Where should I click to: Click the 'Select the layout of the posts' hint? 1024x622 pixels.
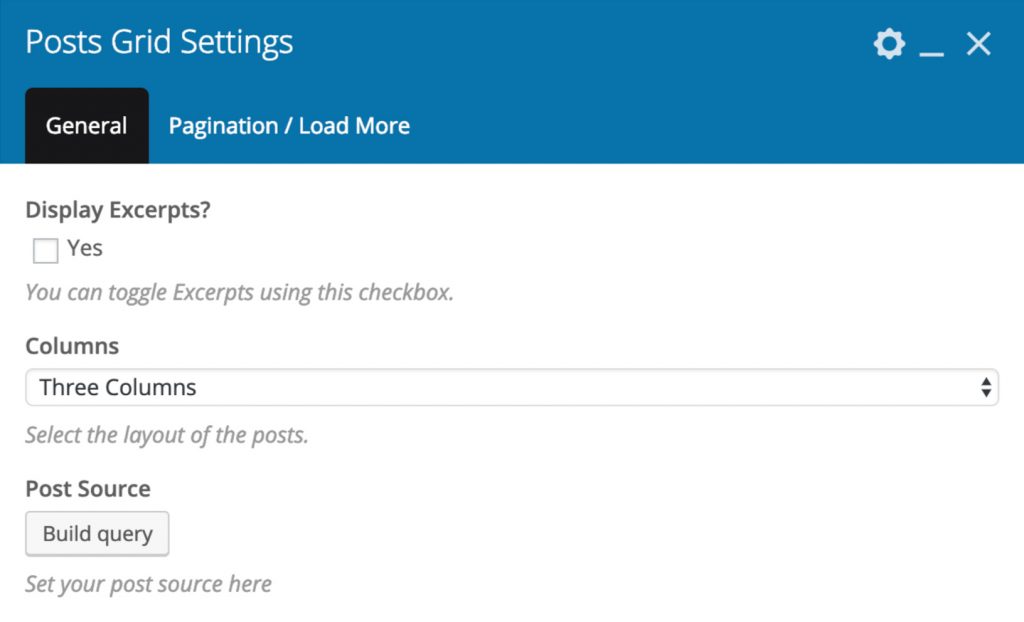(167, 435)
